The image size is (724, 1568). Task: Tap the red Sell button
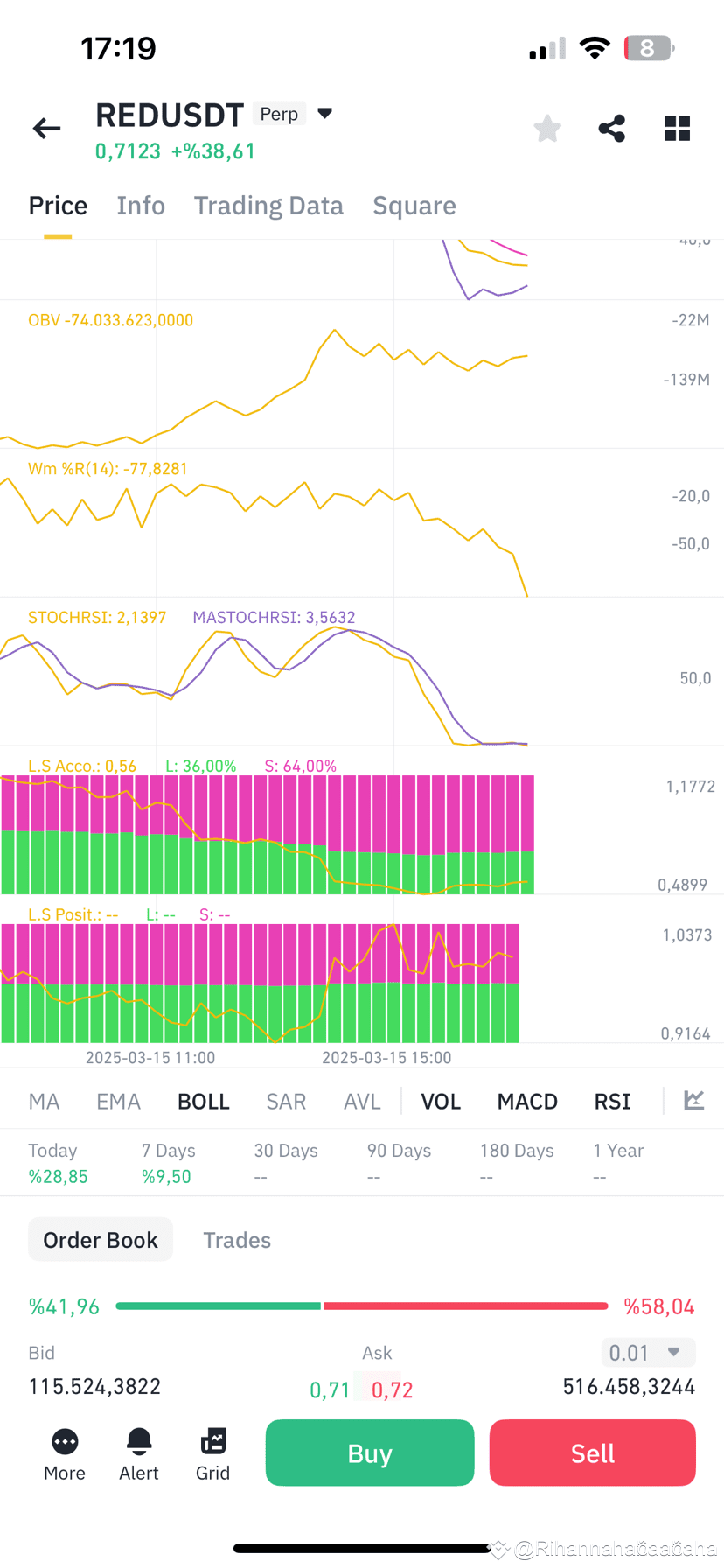click(593, 1452)
